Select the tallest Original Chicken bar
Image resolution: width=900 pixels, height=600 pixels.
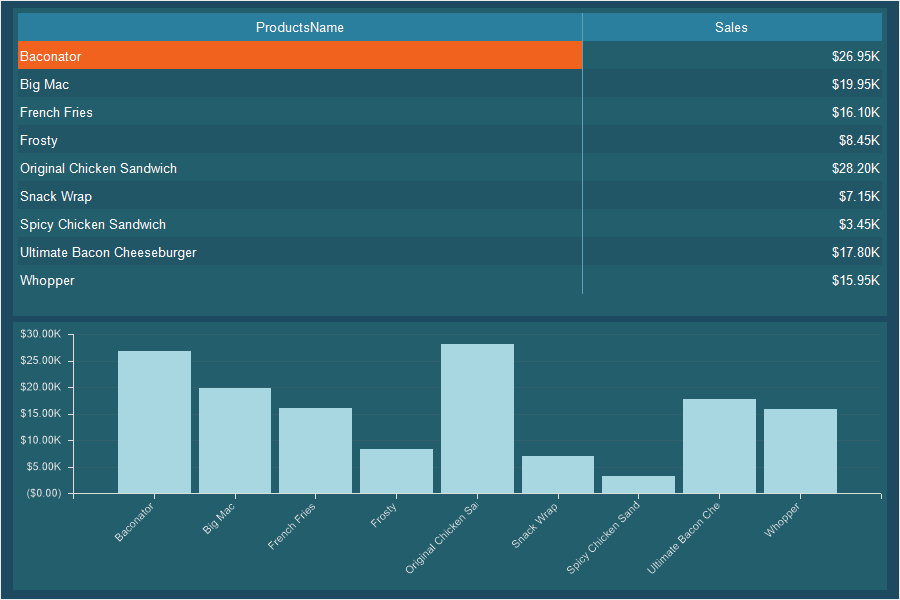(477, 418)
